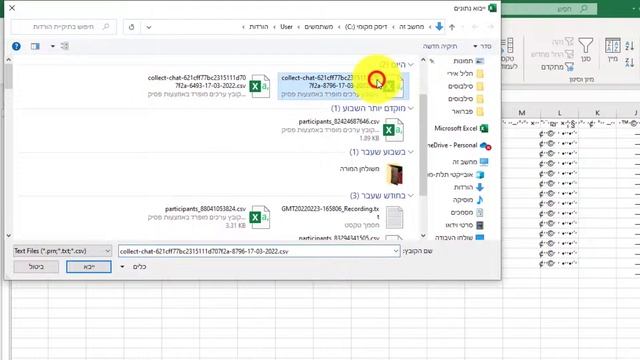The height and width of the screenshot is (360, 640).
Task: Refresh the folder listing
Action: [131, 27]
